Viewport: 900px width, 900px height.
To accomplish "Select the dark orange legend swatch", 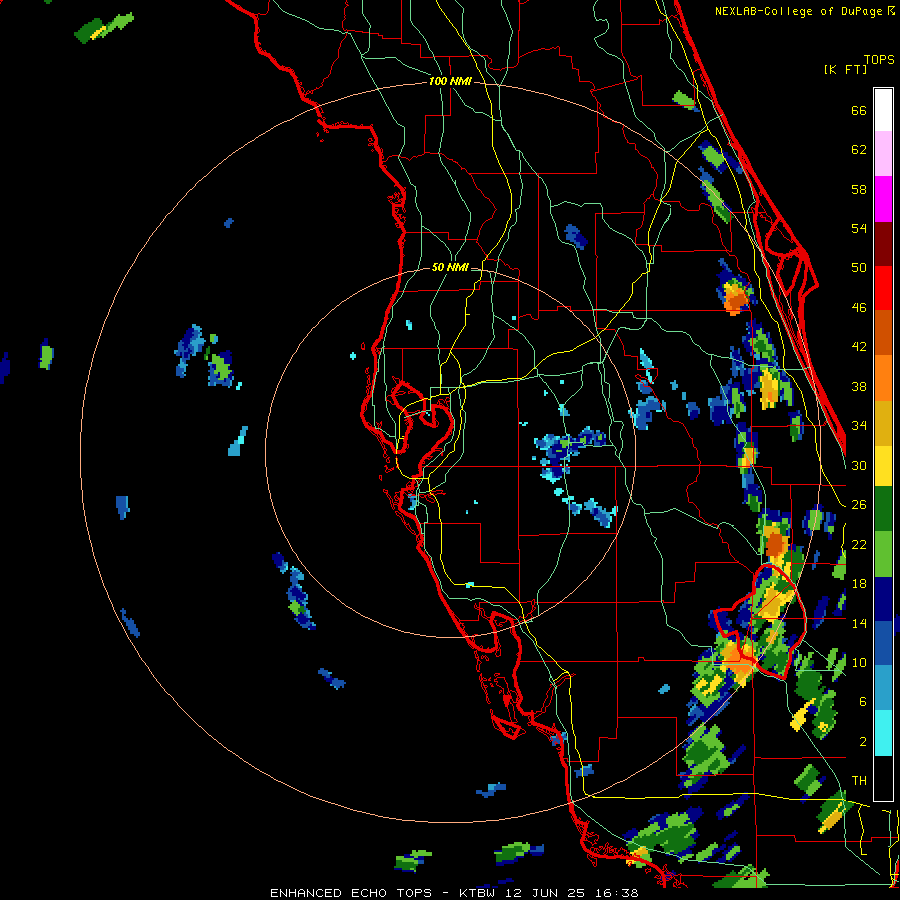I will click(x=883, y=332).
